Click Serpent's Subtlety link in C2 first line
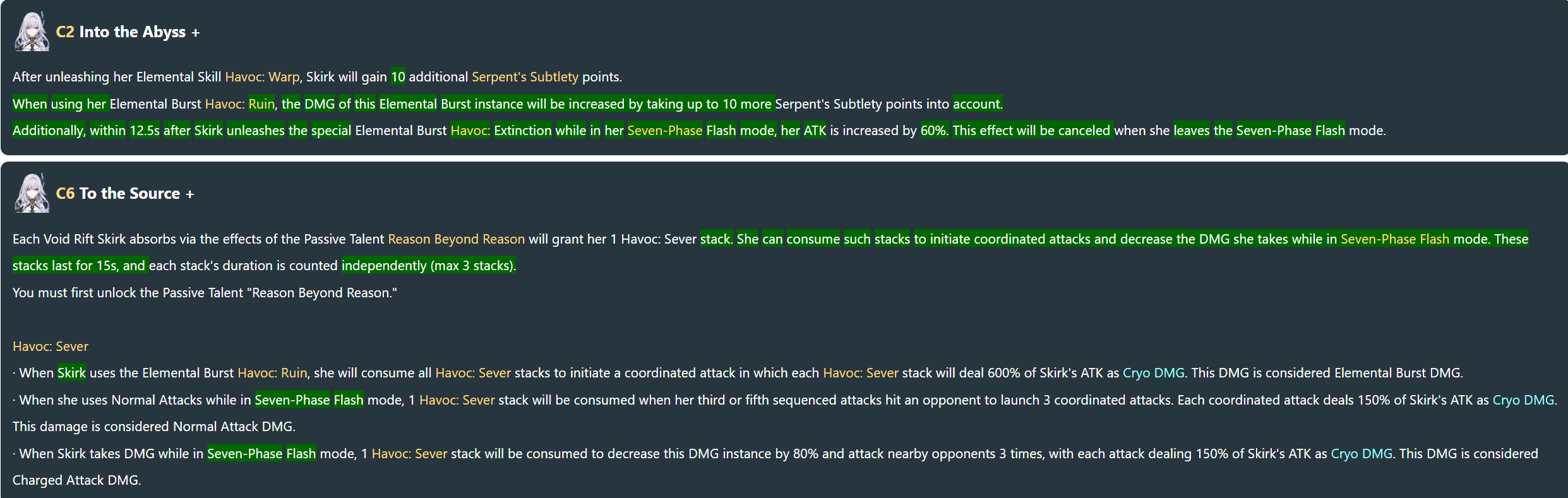 [525, 77]
